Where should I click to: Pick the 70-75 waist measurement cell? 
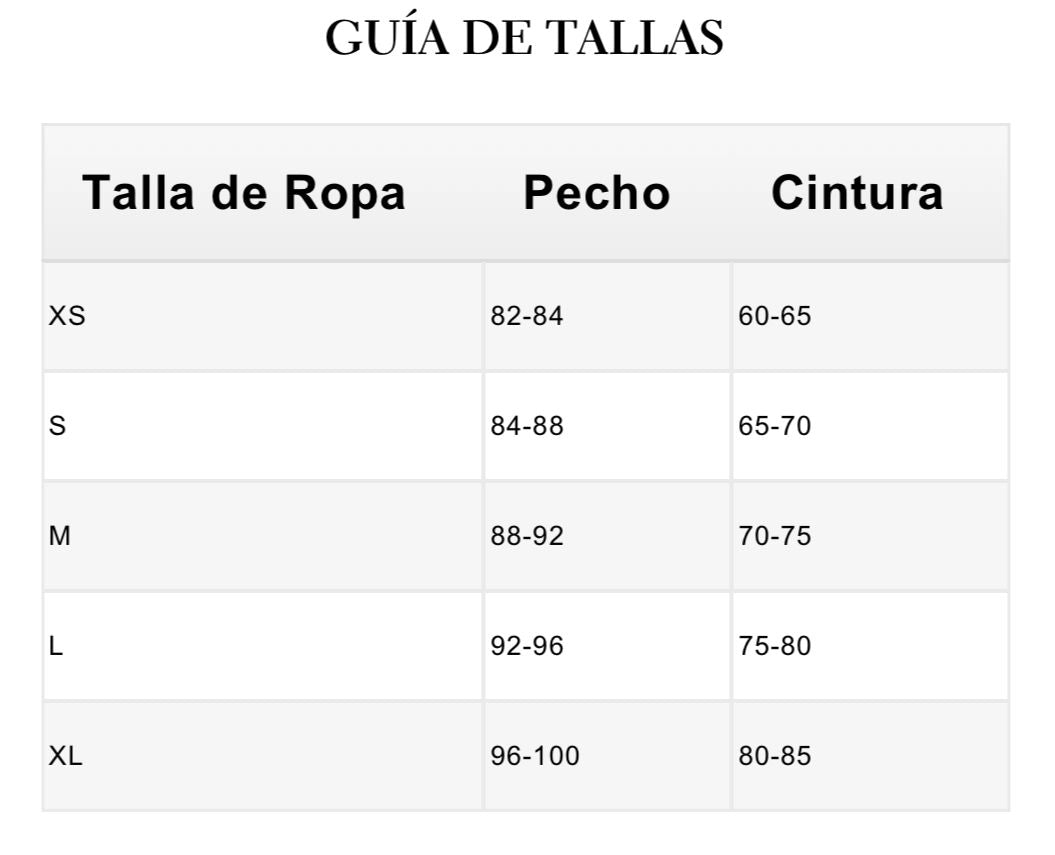click(x=775, y=536)
